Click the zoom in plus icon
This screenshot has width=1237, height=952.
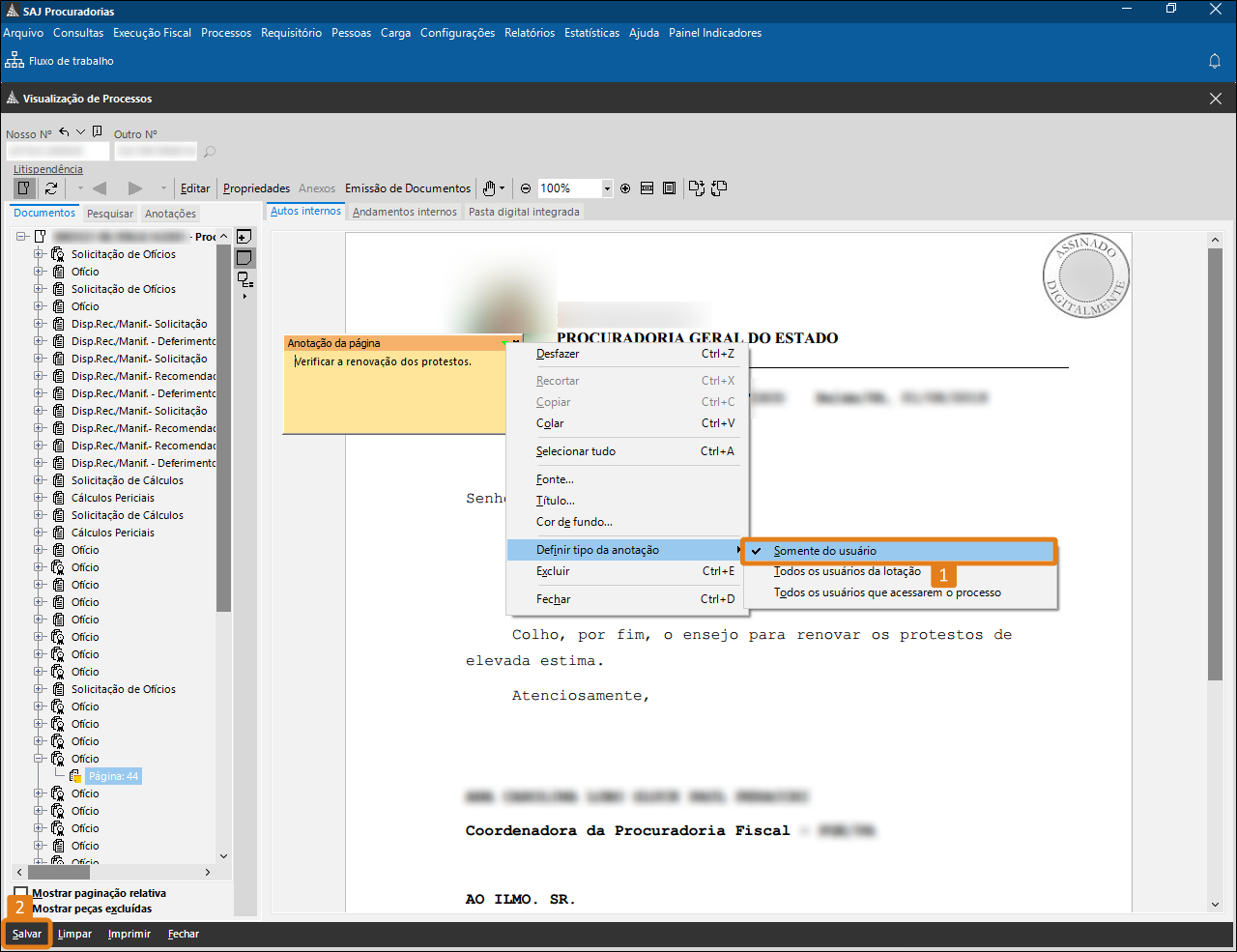[625, 188]
